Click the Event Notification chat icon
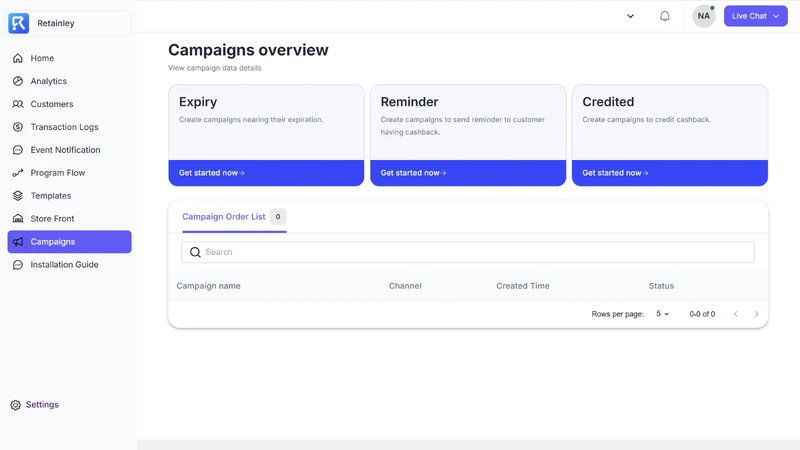 coord(18,150)
